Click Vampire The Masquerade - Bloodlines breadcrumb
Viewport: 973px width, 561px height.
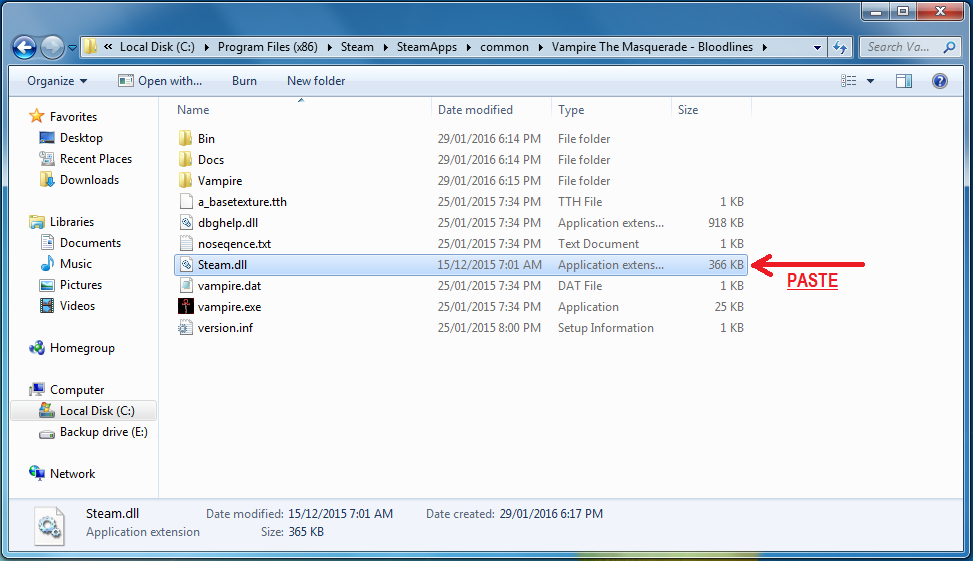[652, 47]
